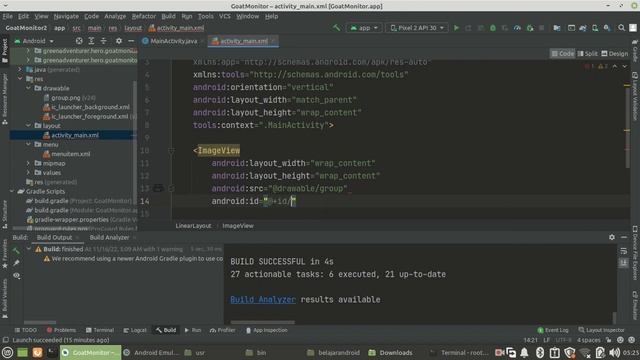Click the notification bell tray icon
This screenshot has width=640, height=360.
coord(524,352)
